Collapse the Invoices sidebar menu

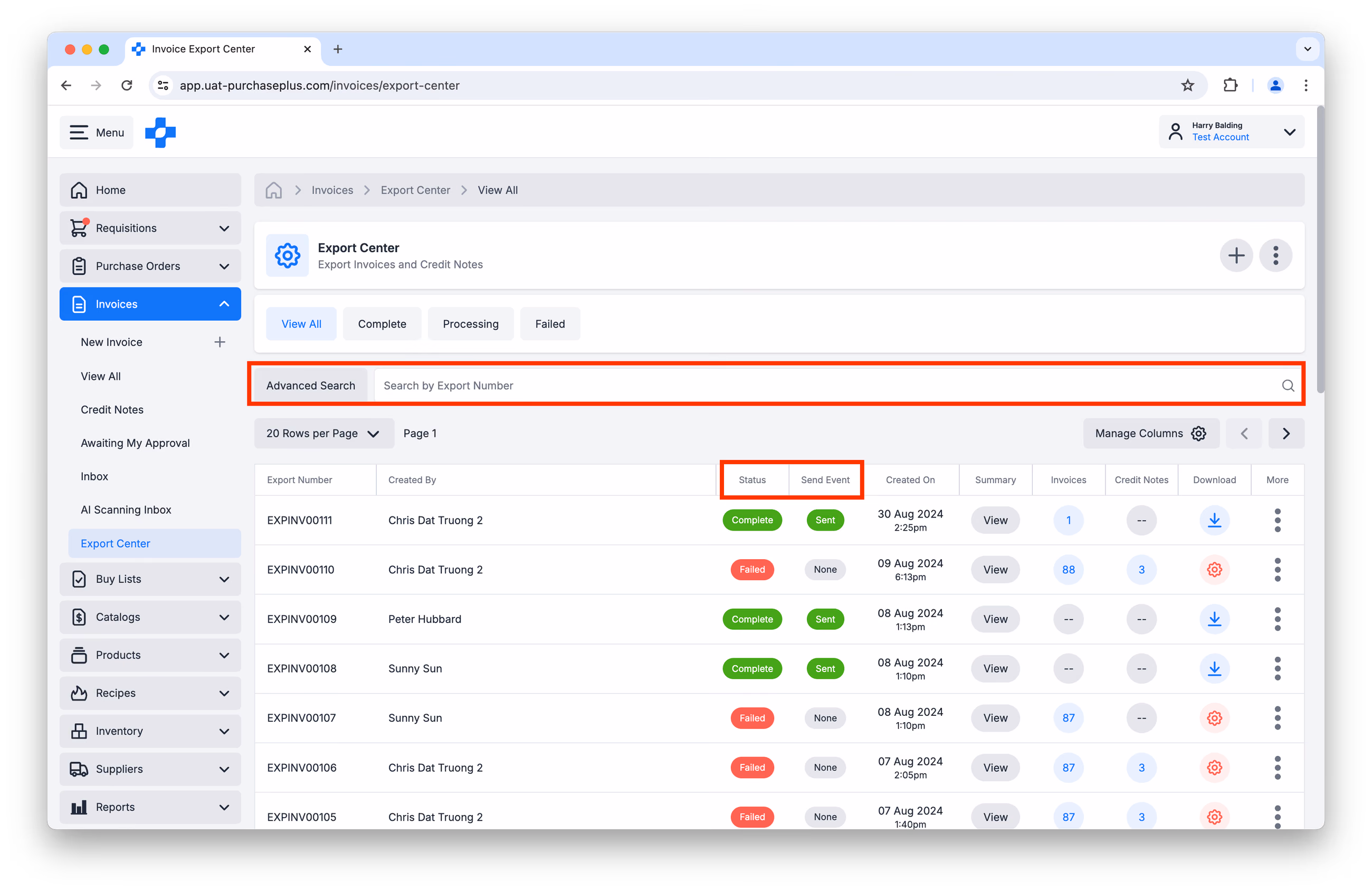150,304
